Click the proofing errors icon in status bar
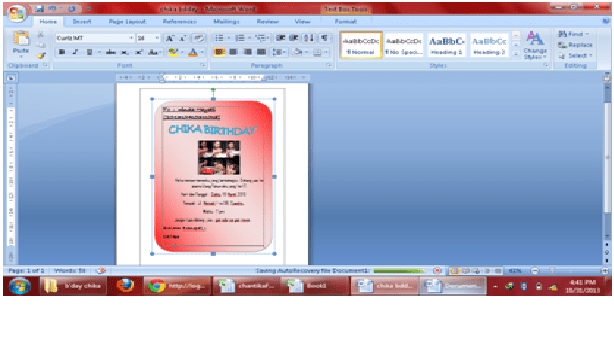The image size is (614, 360). 101,271
